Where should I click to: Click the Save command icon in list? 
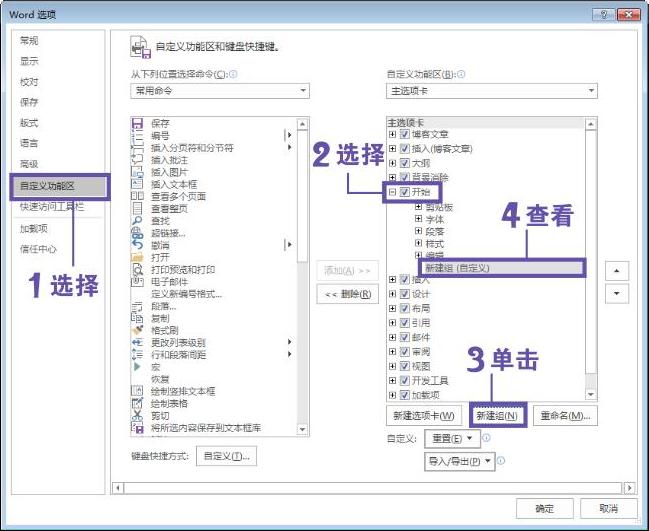point(137,123)
